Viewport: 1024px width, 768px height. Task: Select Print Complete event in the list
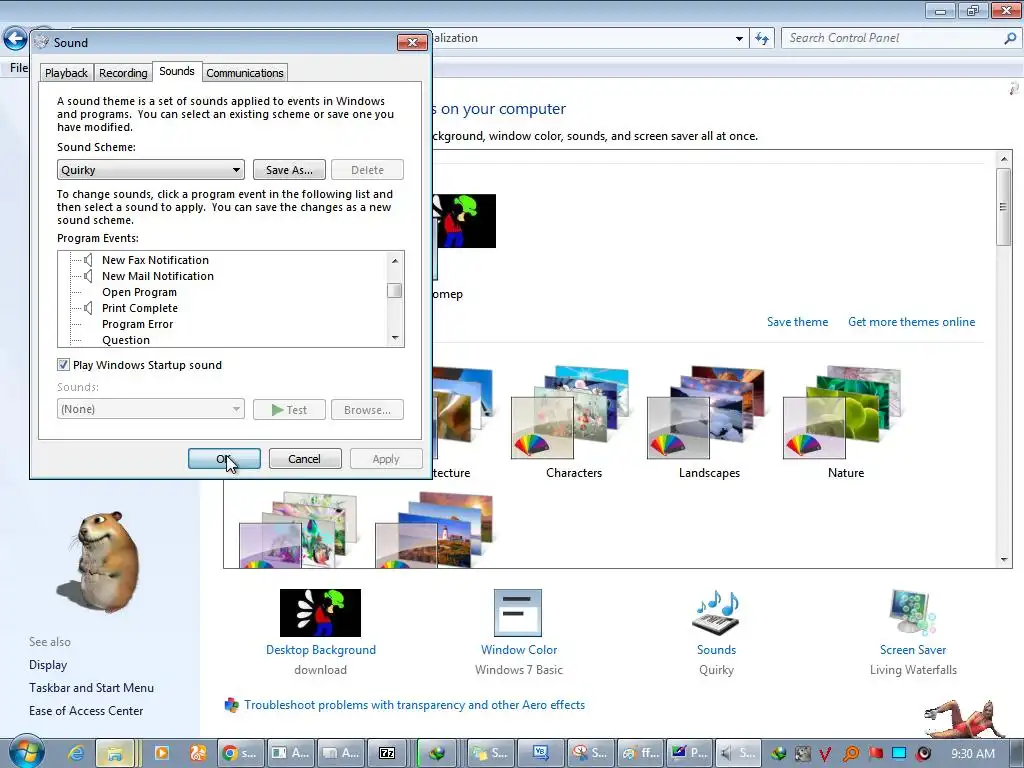140,308
